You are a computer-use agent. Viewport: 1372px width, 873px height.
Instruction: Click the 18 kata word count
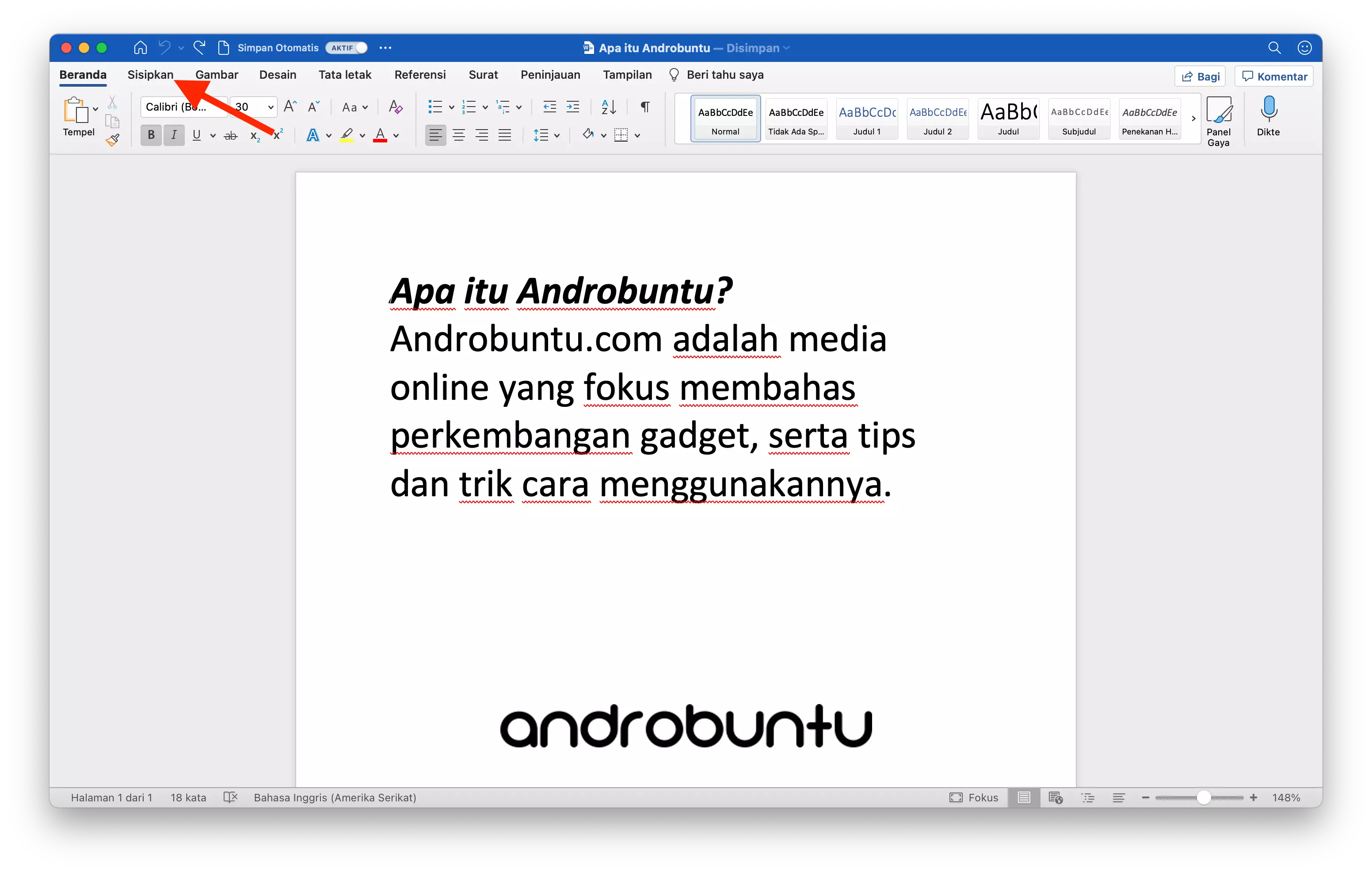point(188,797)
